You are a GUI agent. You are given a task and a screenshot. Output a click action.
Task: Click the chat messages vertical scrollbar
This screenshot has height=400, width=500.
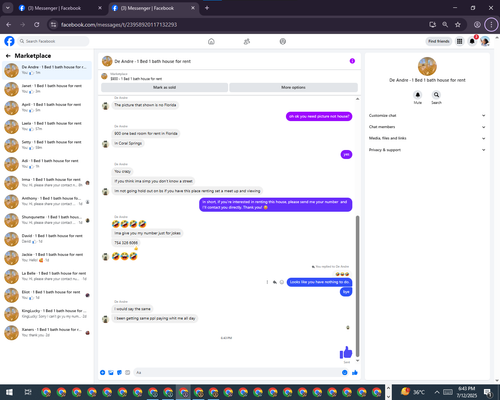(x=357, y=286)
